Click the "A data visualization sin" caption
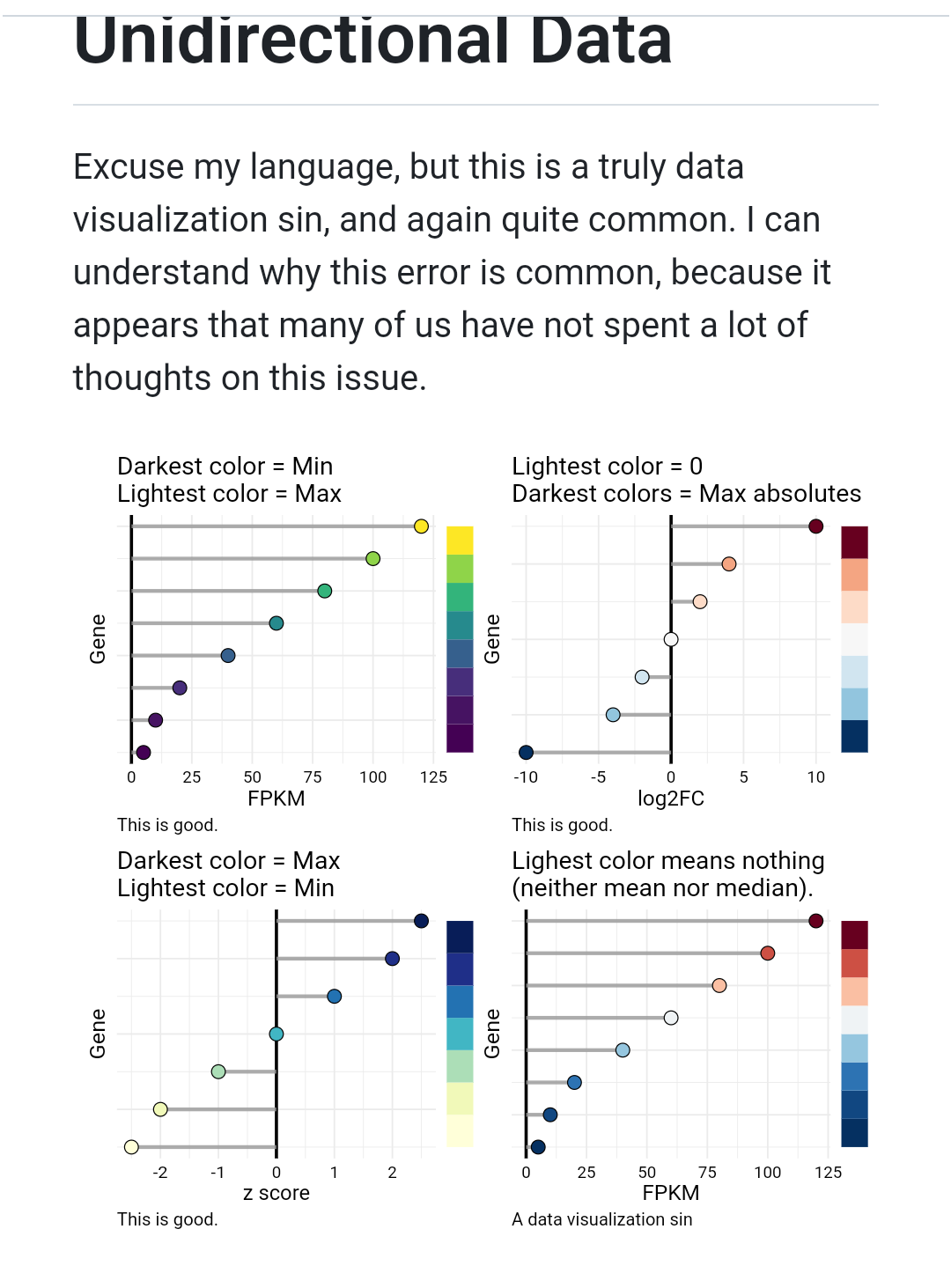This screenshot has width=951, height=1288. (x=602, y=1219)
